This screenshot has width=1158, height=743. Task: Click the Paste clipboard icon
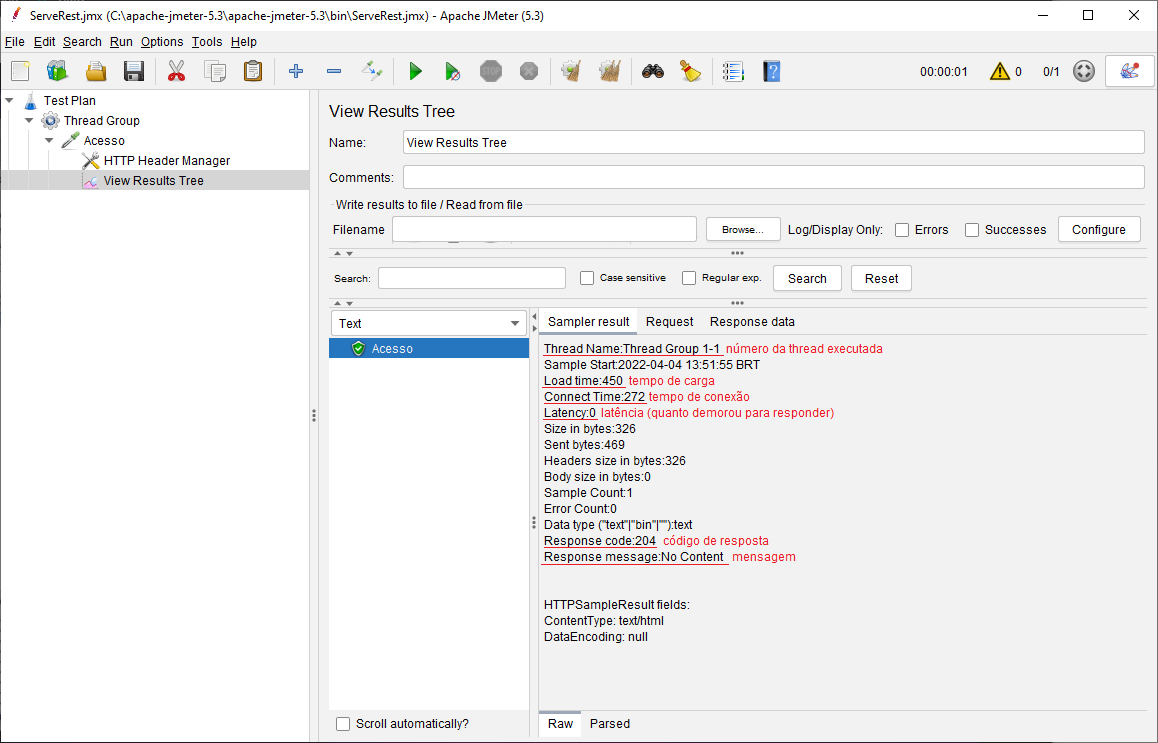pos(253,72)
